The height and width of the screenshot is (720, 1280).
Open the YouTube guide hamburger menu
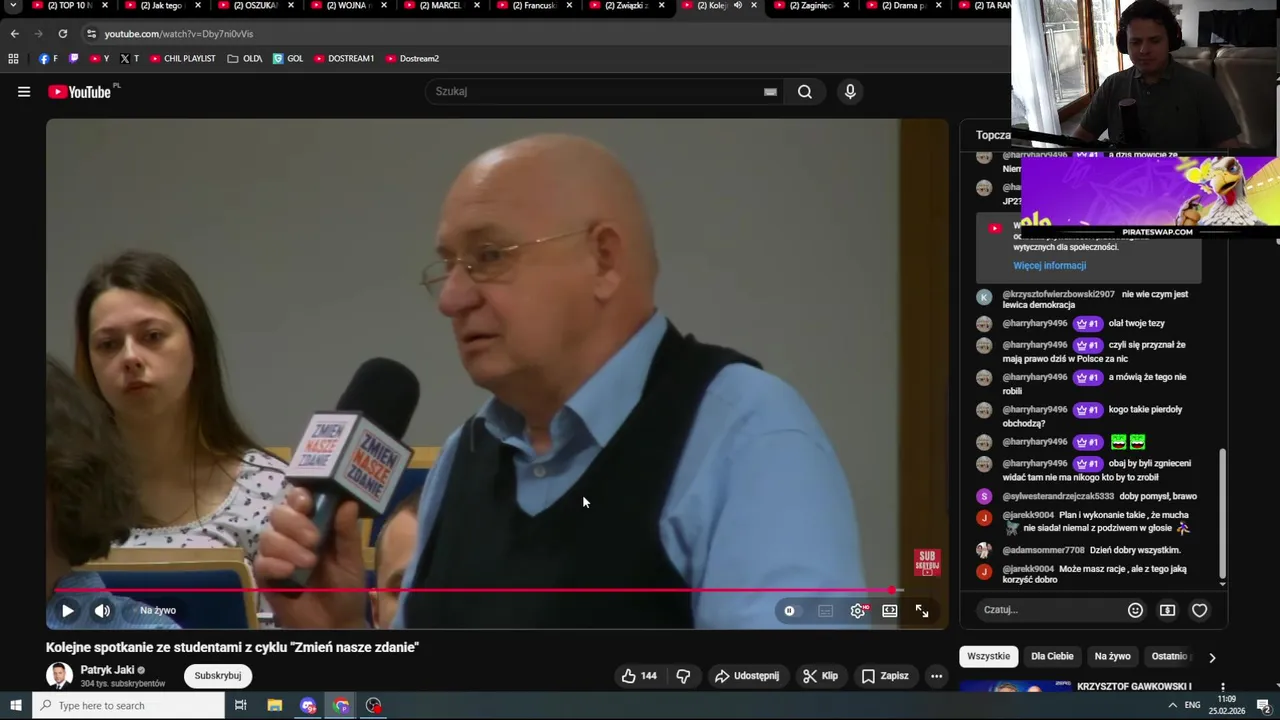click(23, 92)
